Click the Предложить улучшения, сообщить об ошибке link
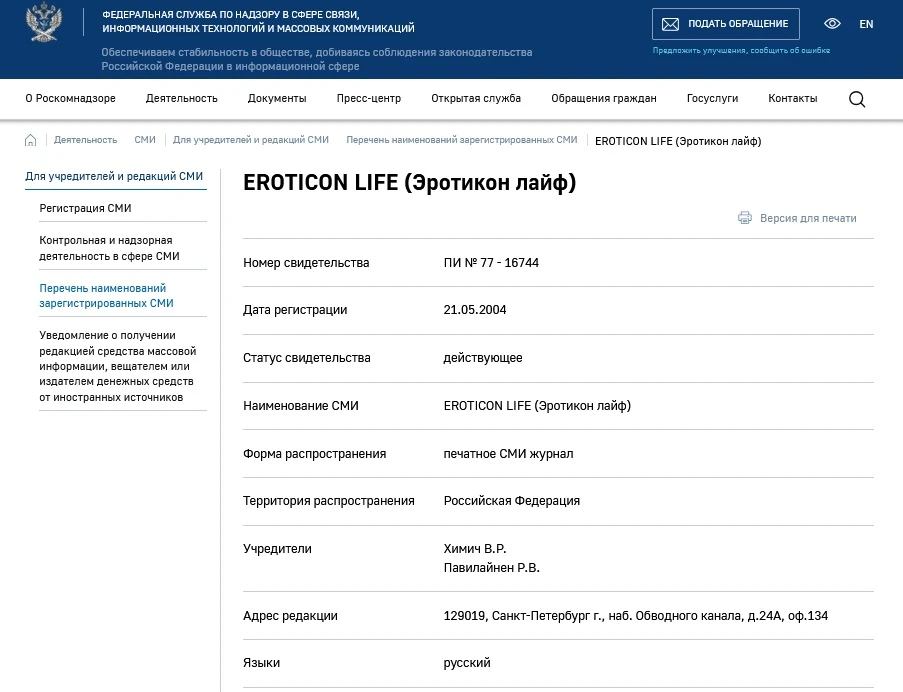This screenshot has width=903, height=692. pyautogui.click(x=741, y=51)
